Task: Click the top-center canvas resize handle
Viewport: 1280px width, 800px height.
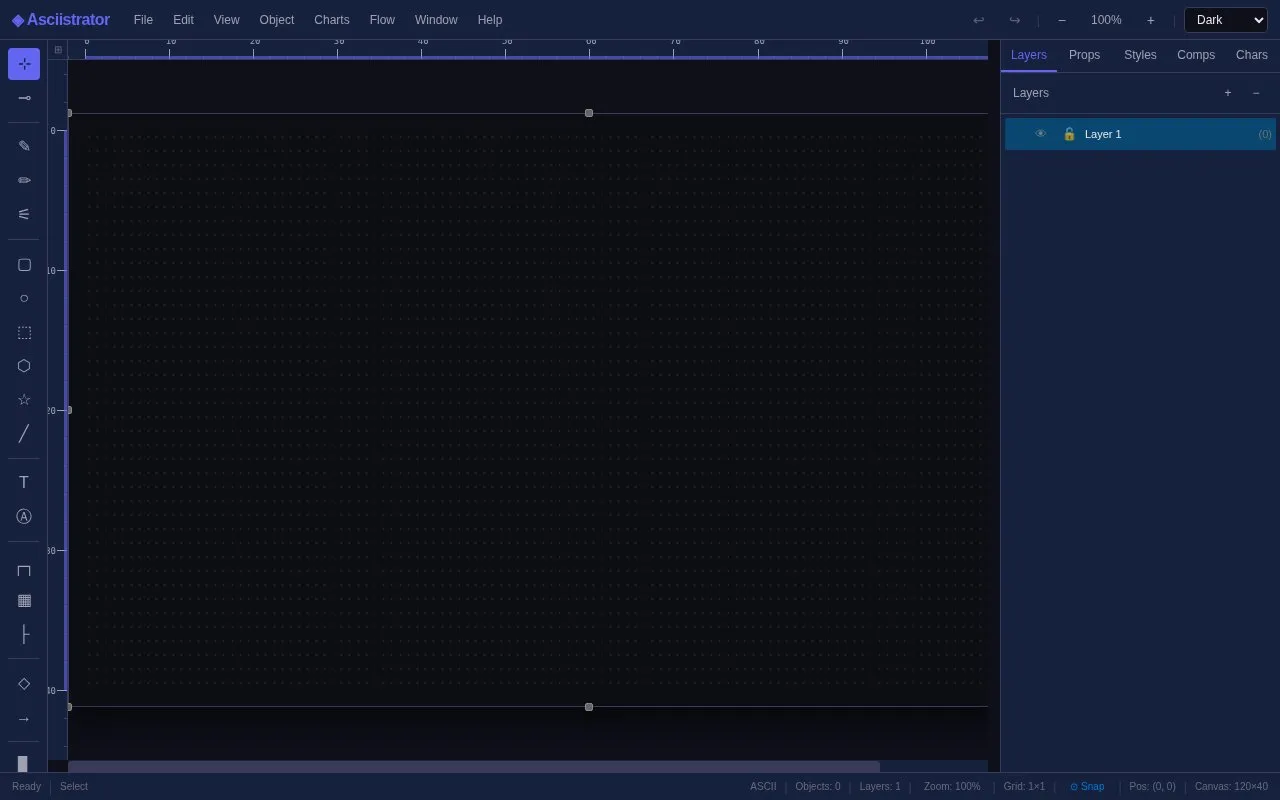Action: pos(589,113)
